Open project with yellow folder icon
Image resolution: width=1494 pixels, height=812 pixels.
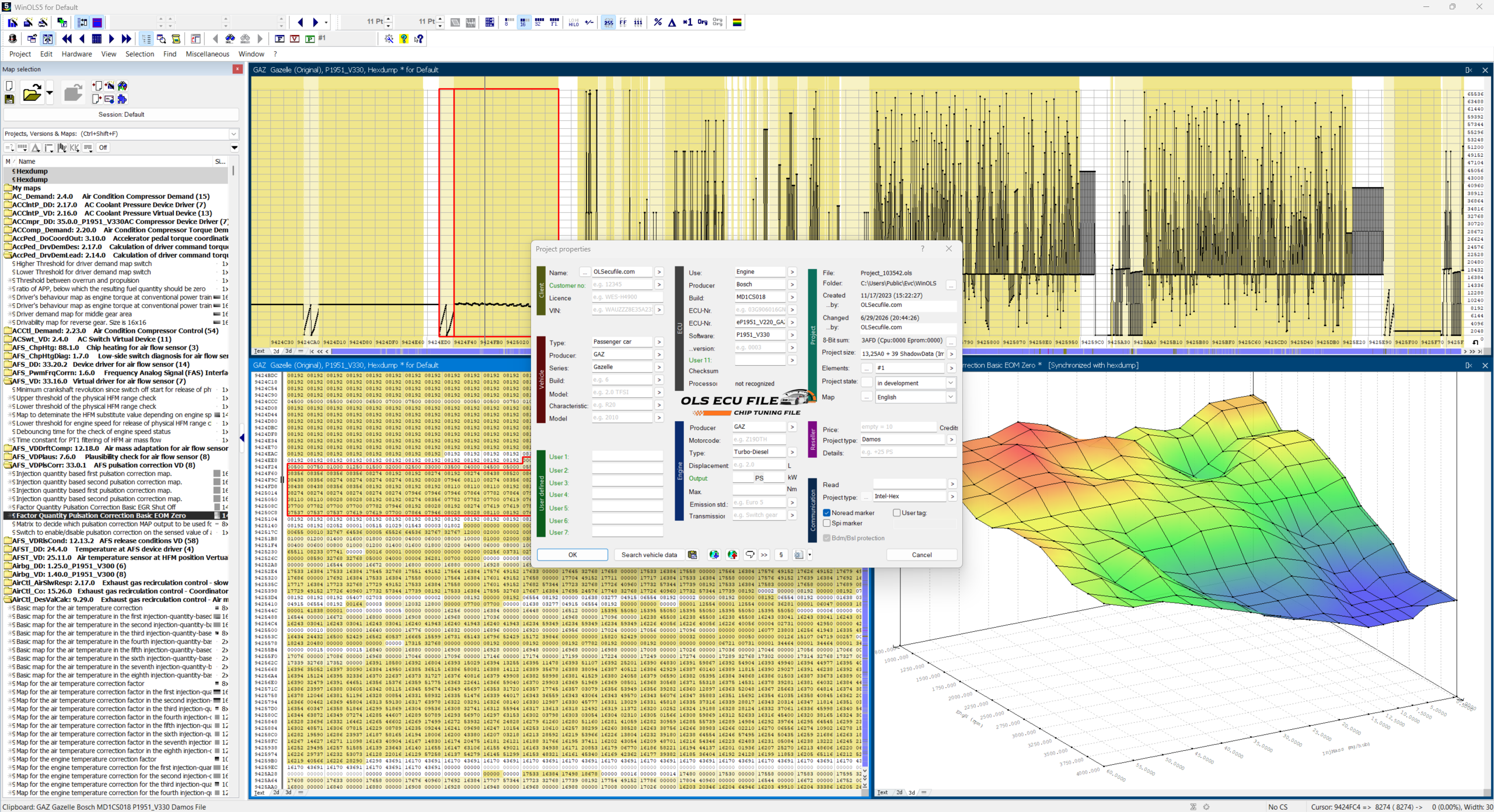[x=32, y=93]
